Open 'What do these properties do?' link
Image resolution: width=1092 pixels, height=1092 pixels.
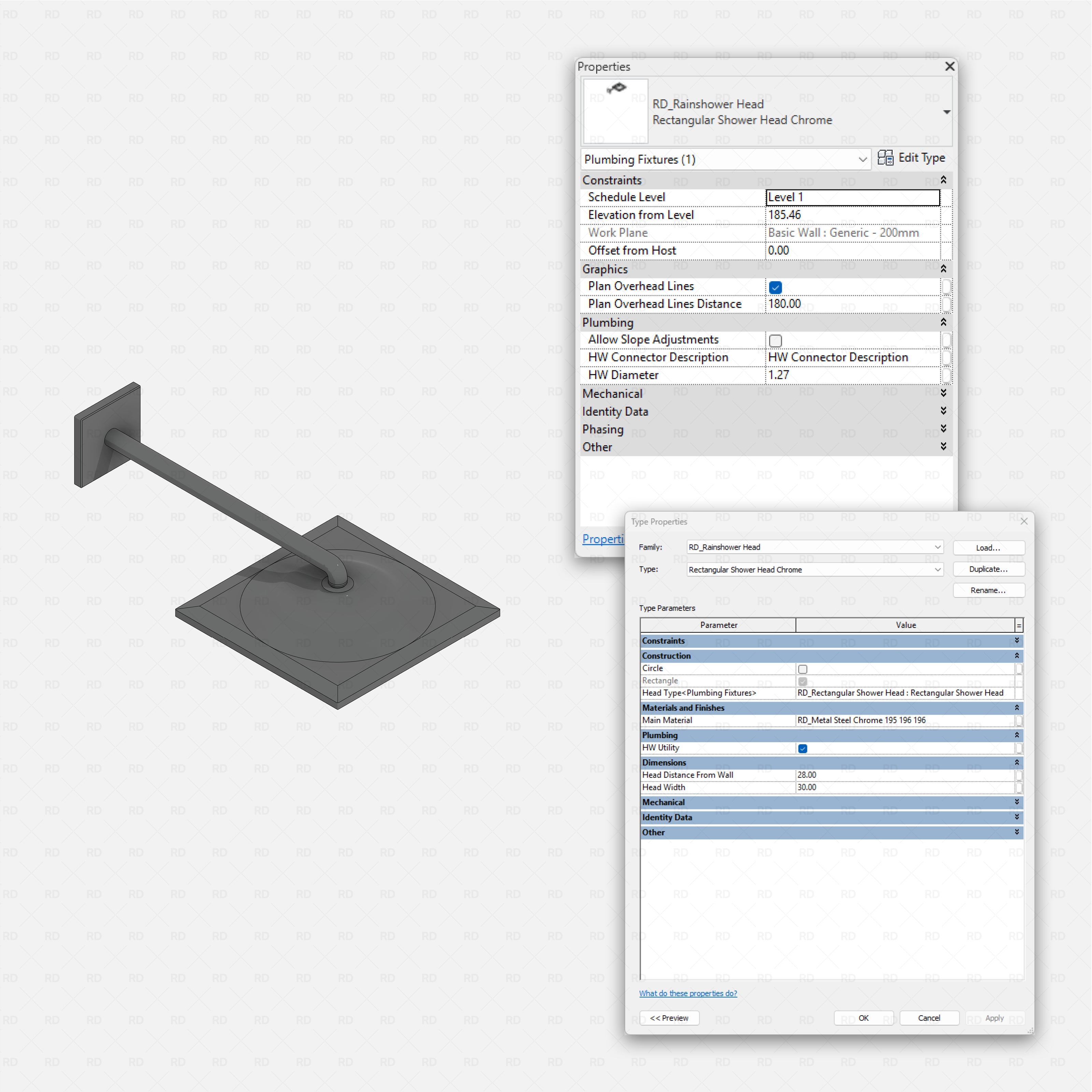click(688, 993)
